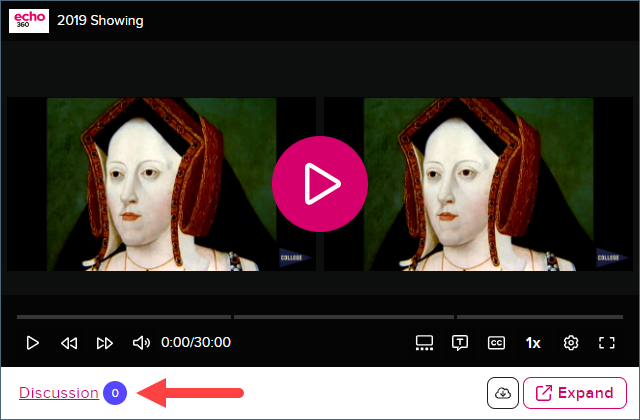Click middle segment of the progress bar

tap(344, 317)
